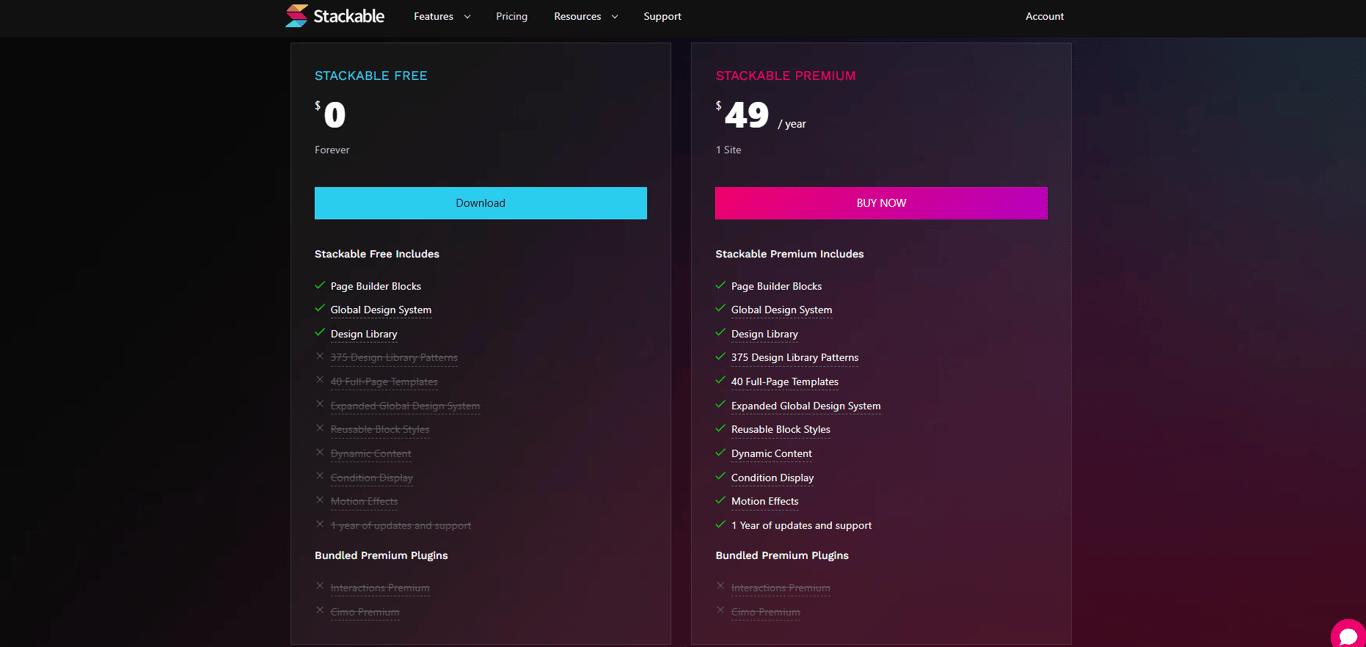Click crossed-out 375 Design Library Patterns in Free
The height and width of the screenshot is (647, 1366).
394,358
